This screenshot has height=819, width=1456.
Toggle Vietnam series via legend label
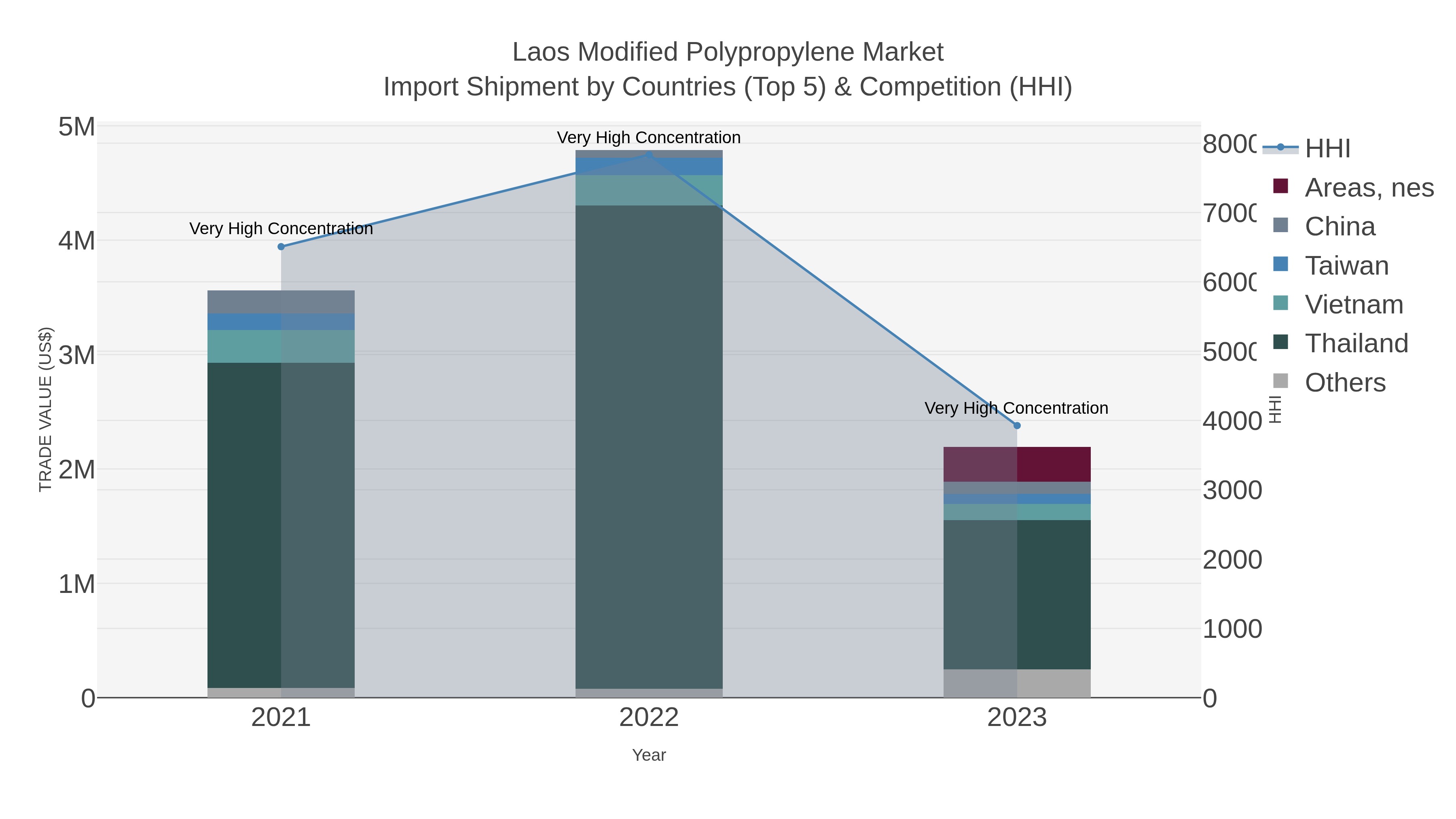(1354, 305)
